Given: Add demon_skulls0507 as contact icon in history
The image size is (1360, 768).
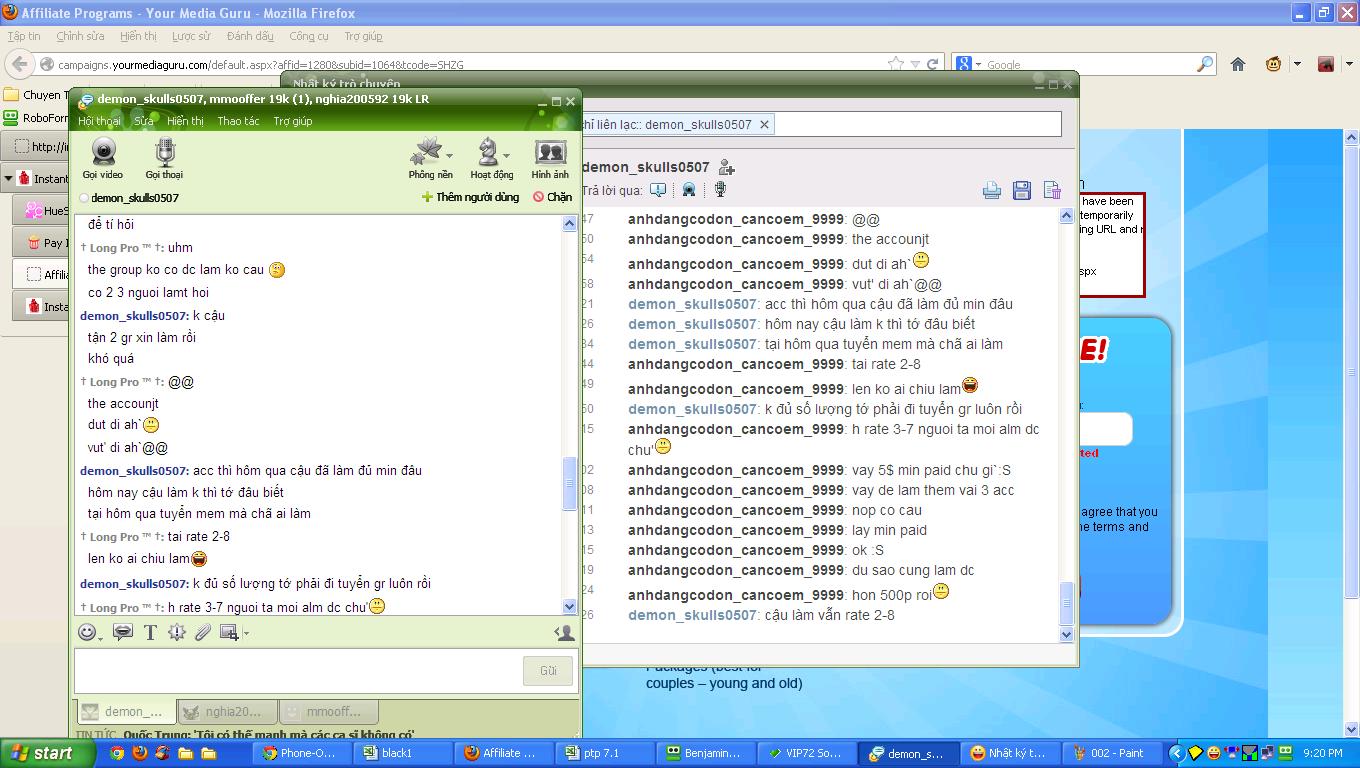Looking at the screenshot, I should pyautogui.click(x=727, y=167).
